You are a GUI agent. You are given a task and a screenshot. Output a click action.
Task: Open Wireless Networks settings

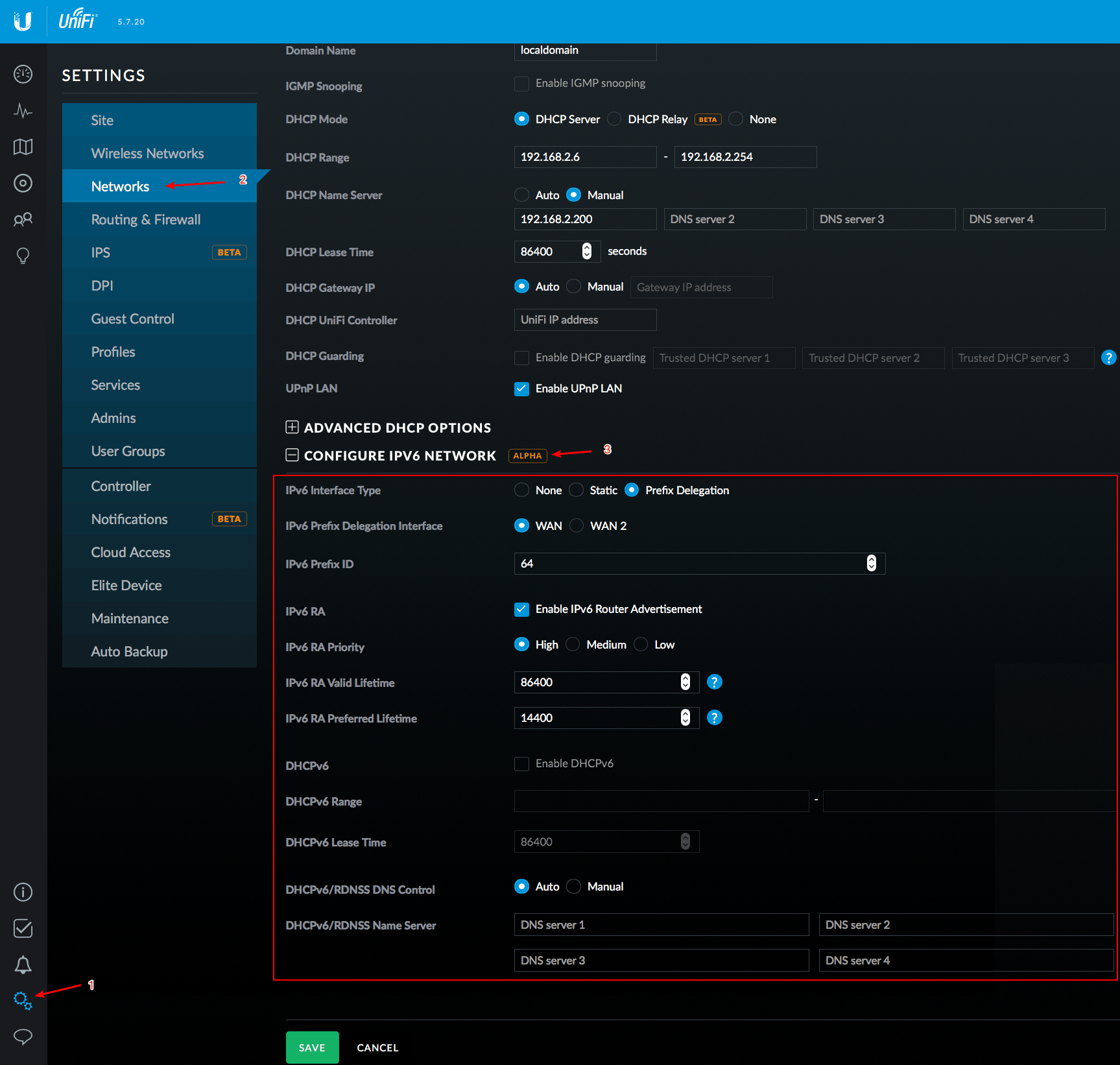pos(160,153)
